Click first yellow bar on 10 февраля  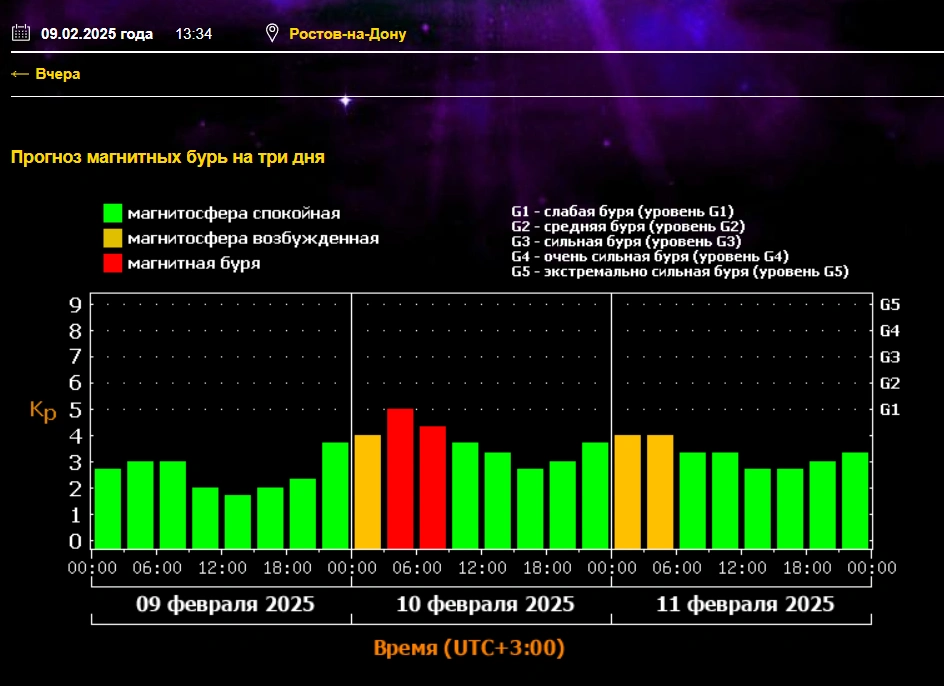pos(367,491)
